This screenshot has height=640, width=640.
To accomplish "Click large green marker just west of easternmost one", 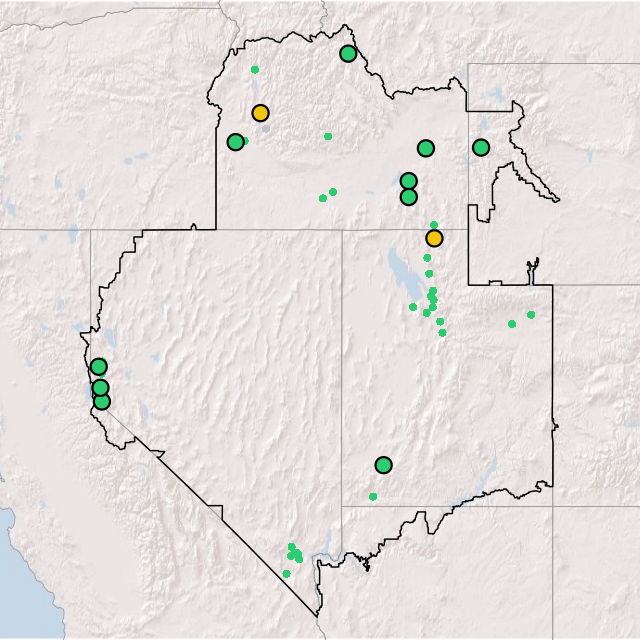I will coord(426,148).
